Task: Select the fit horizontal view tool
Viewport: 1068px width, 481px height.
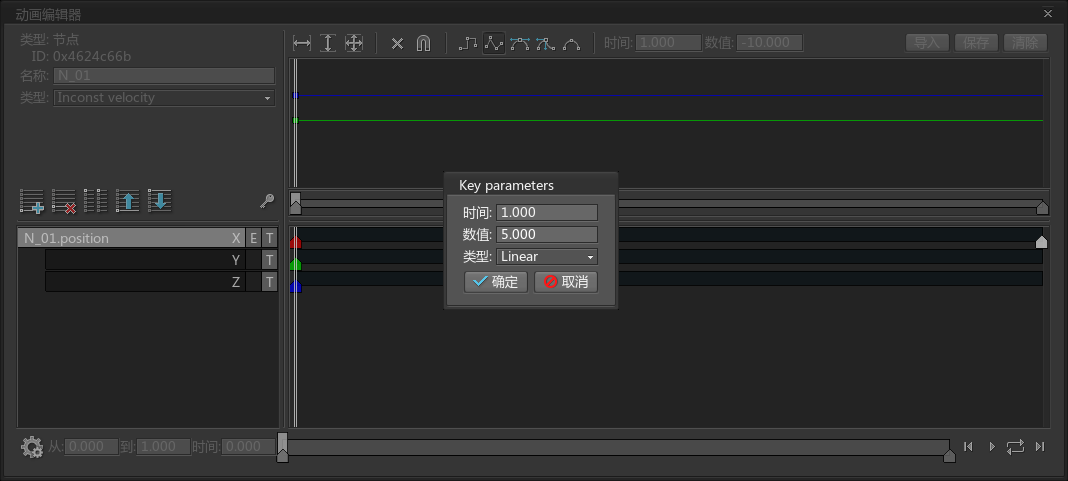Action: click(x=302, y=43)
